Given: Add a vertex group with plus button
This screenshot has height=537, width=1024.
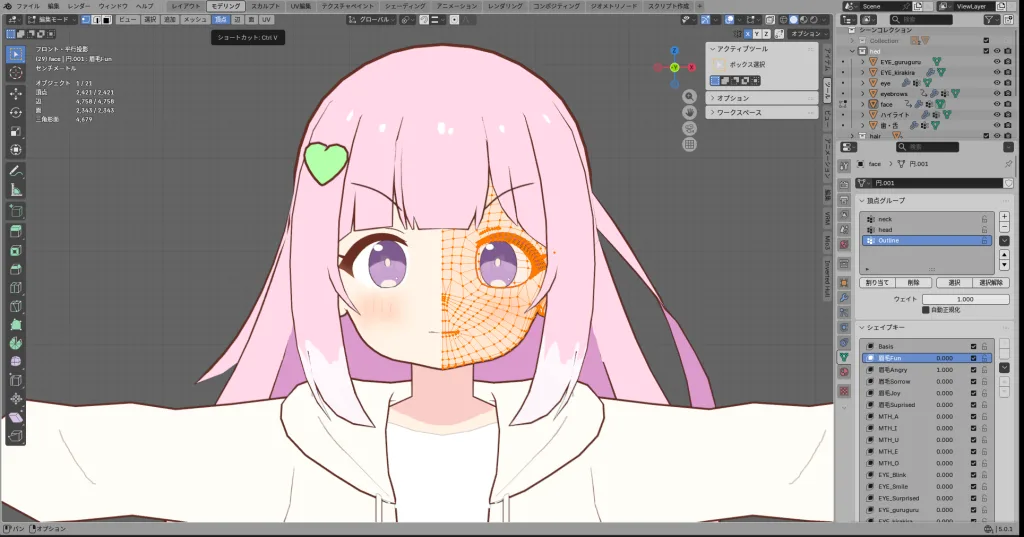Looking at the screenshot, I should 1004,216.
